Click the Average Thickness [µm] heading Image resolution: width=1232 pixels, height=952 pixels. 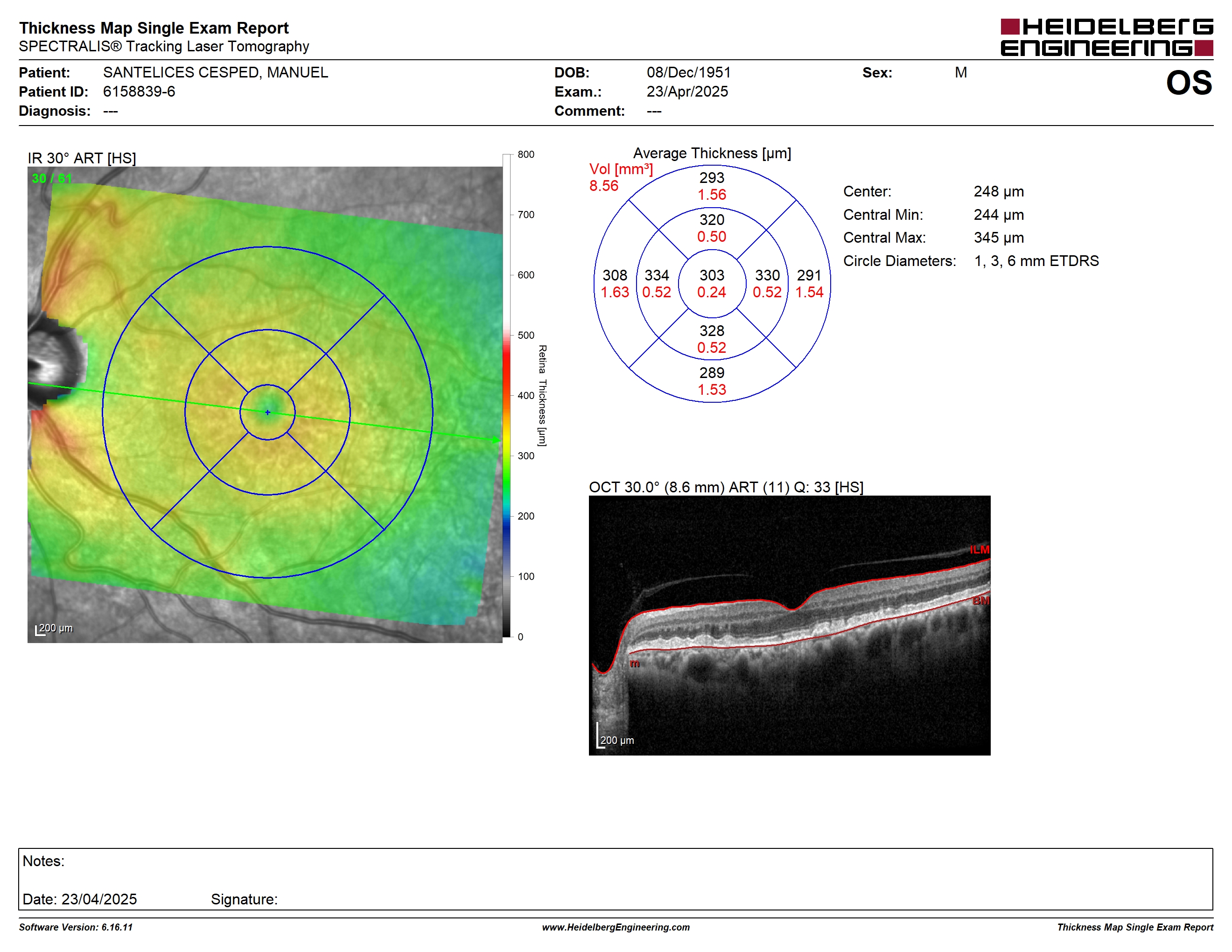[x=712, y=154]
